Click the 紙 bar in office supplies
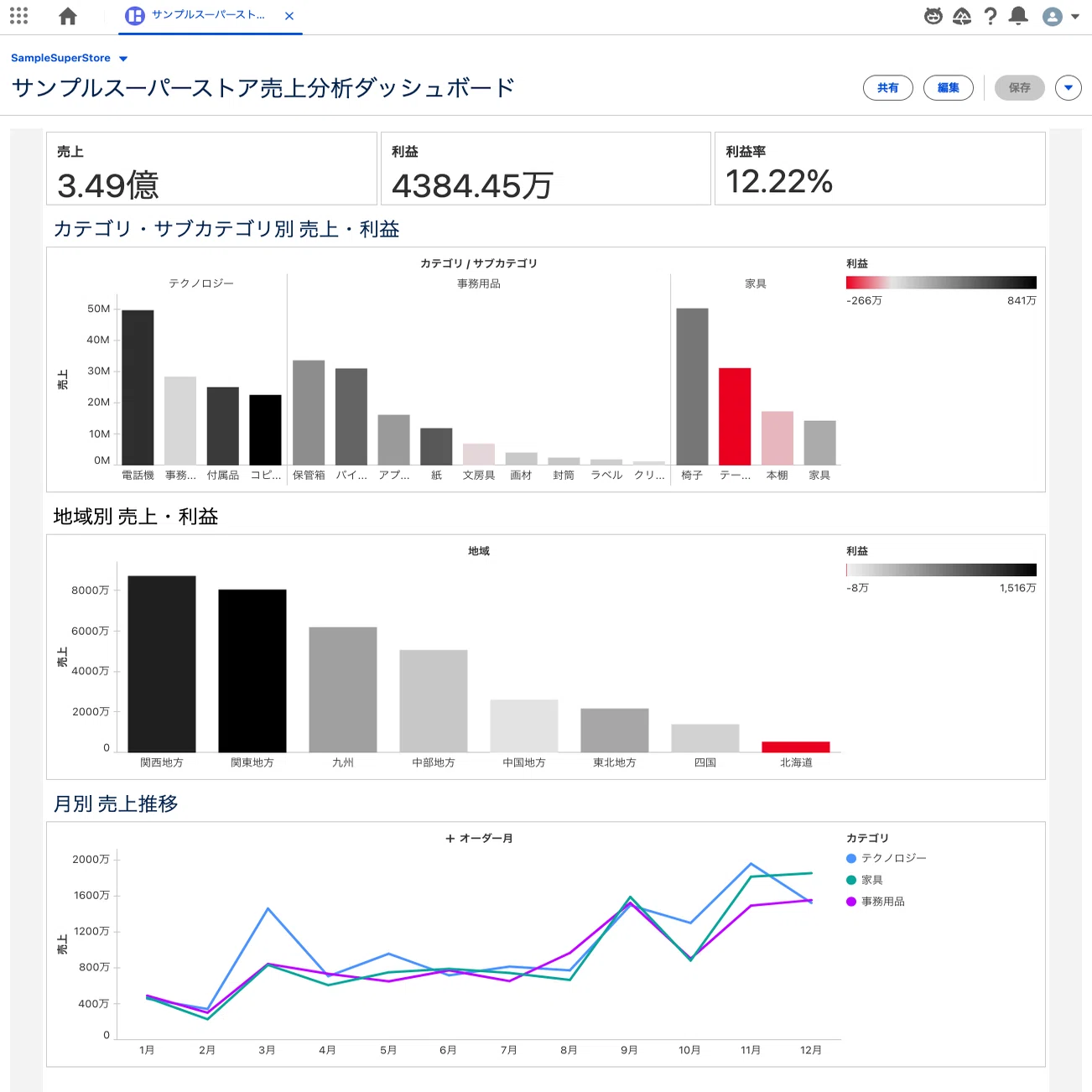 436,446
